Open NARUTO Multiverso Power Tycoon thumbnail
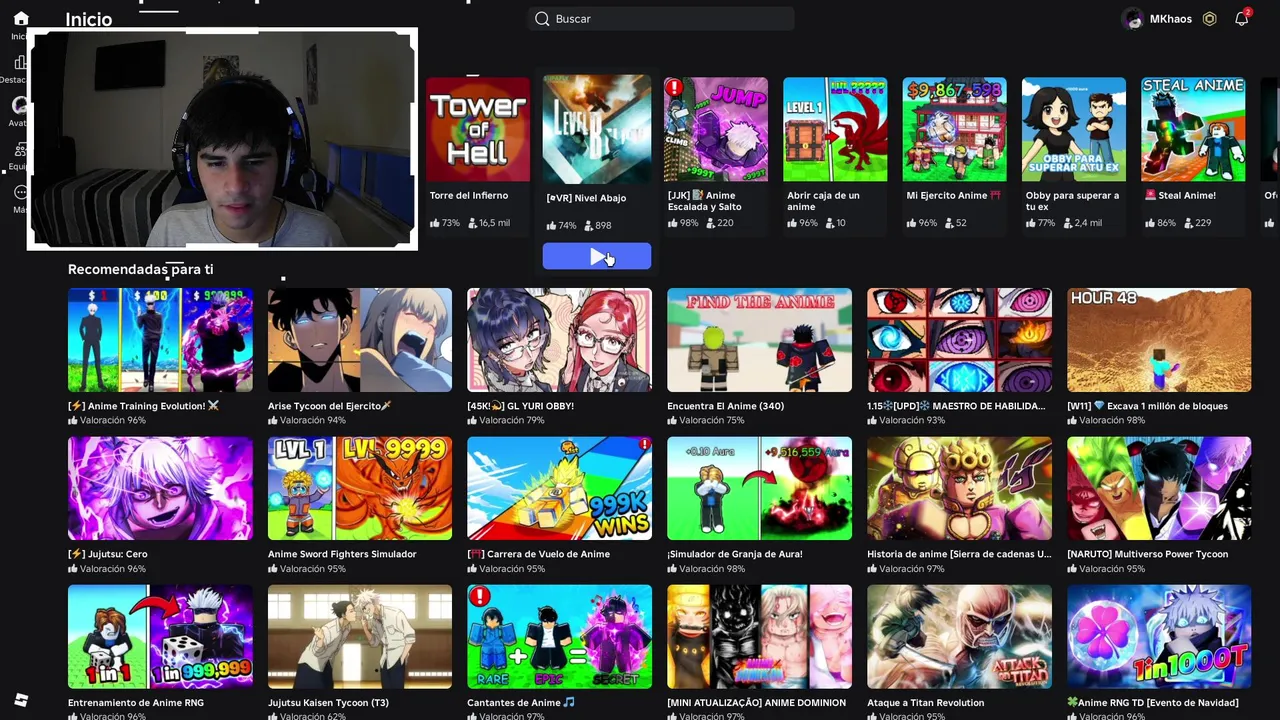Image resolution: width=1280 pixels, height=720 pixels. point(1159,488)
